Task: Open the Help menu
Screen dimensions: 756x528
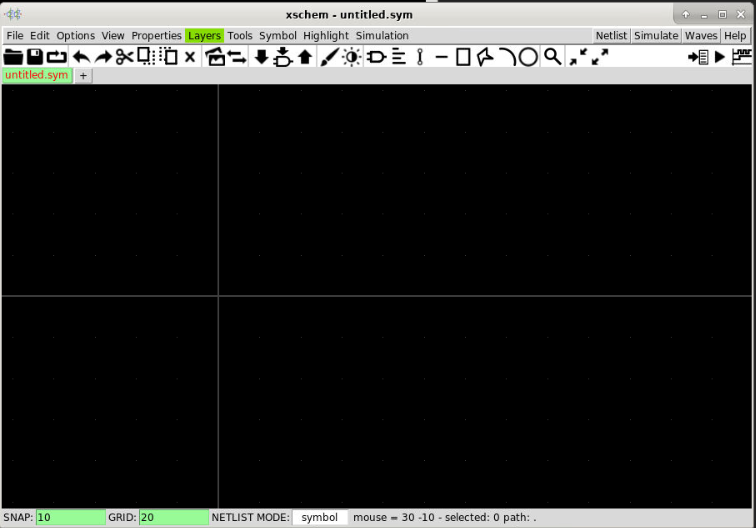Action: (x=735, y=36)
